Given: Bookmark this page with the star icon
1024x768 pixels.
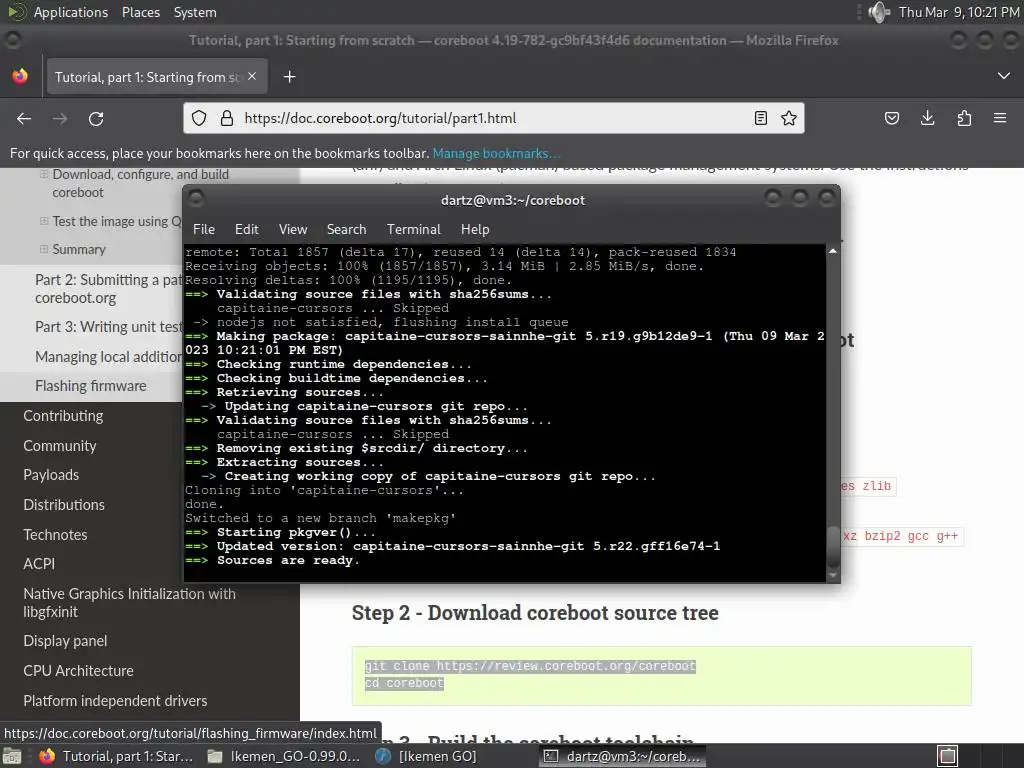Looking at the screenshot, I should click(789, 118).
